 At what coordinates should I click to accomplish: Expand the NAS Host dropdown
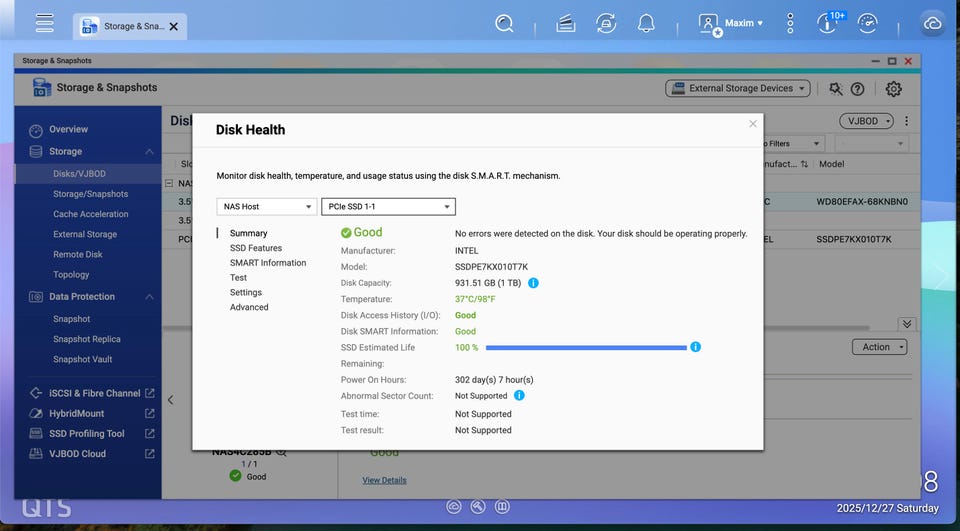(x=266, y=207)
